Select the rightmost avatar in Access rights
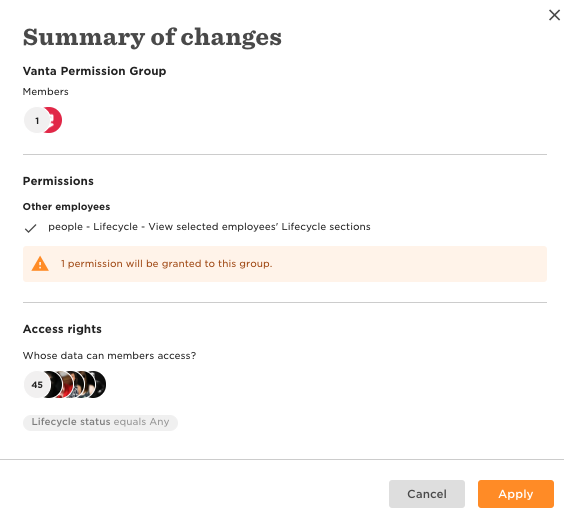Screen dimensions: 564x521 point(100,384)
